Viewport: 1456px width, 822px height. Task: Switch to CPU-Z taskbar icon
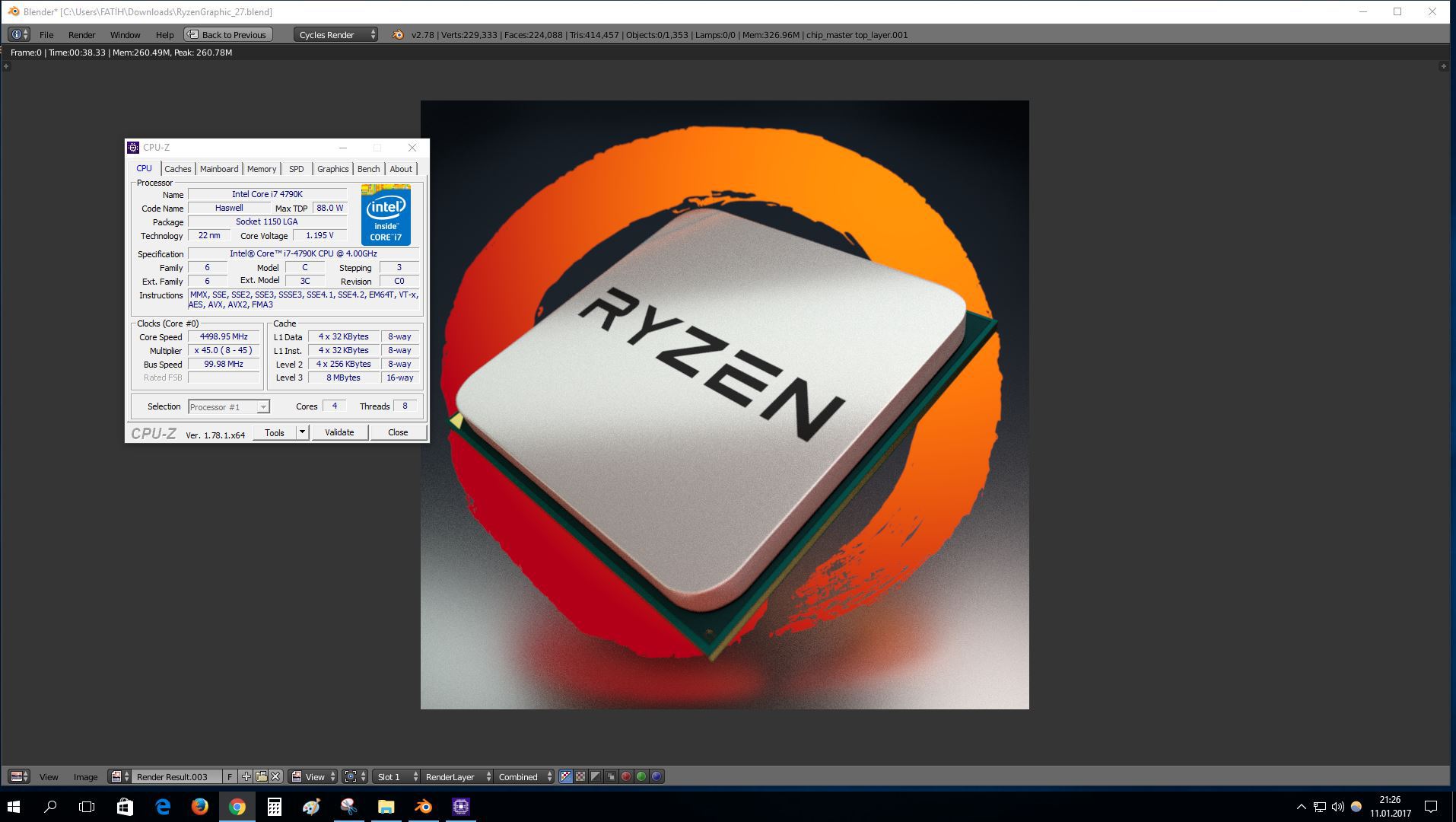tap(461, 807)
